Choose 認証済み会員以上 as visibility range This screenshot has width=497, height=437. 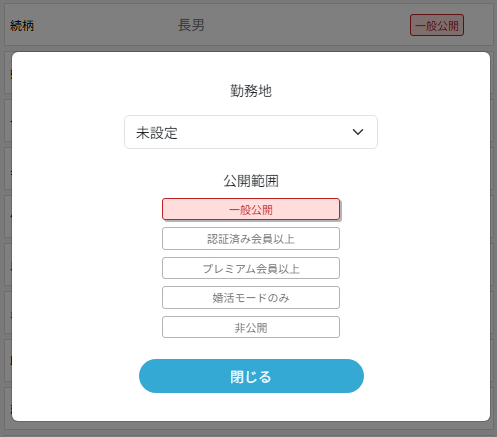coord(251,239)
